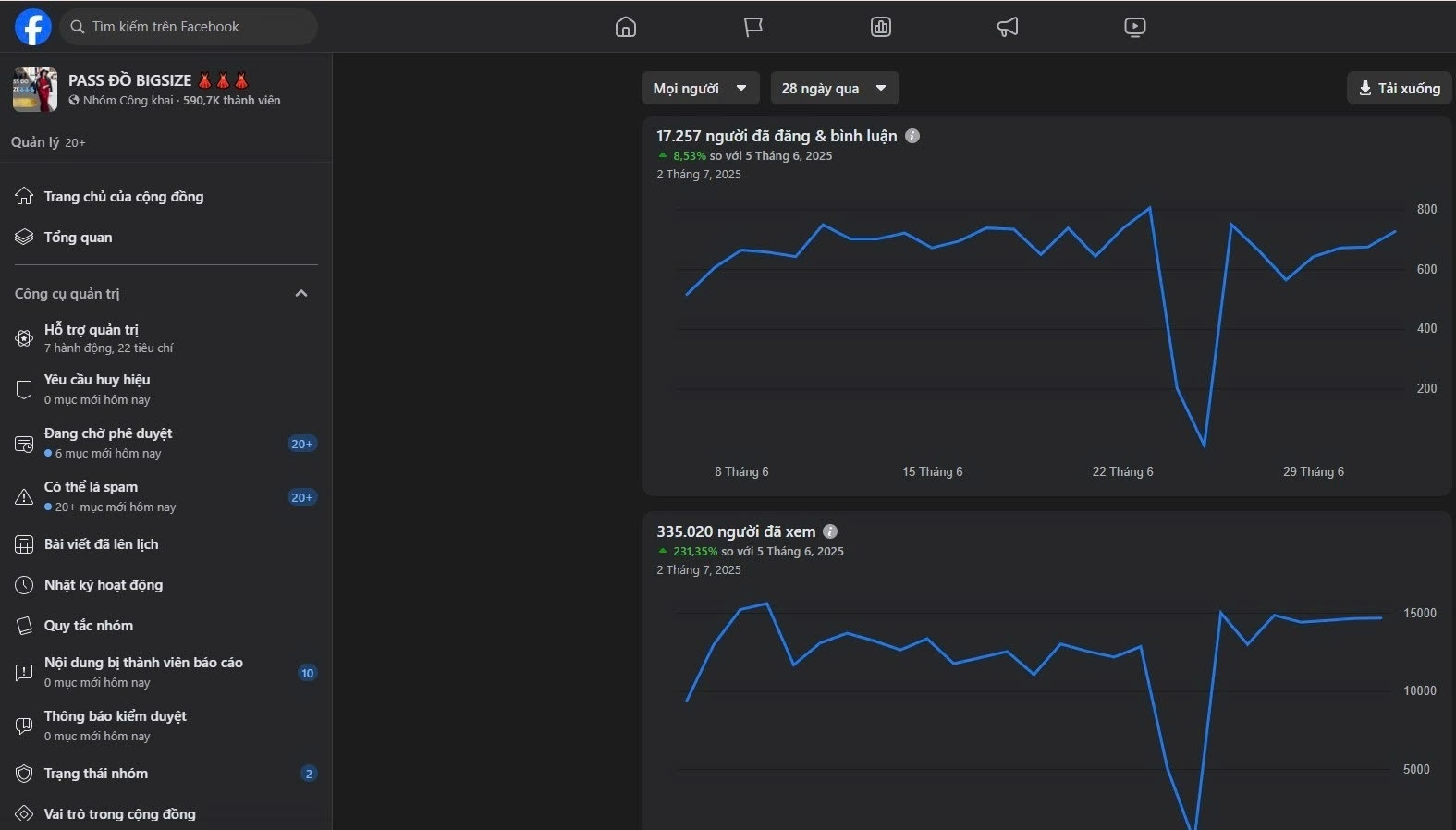Click the Đang chờ phê duyệt icon
Image resolution: width=1456 pixels, height=830 pixels.
coord(24,444)
